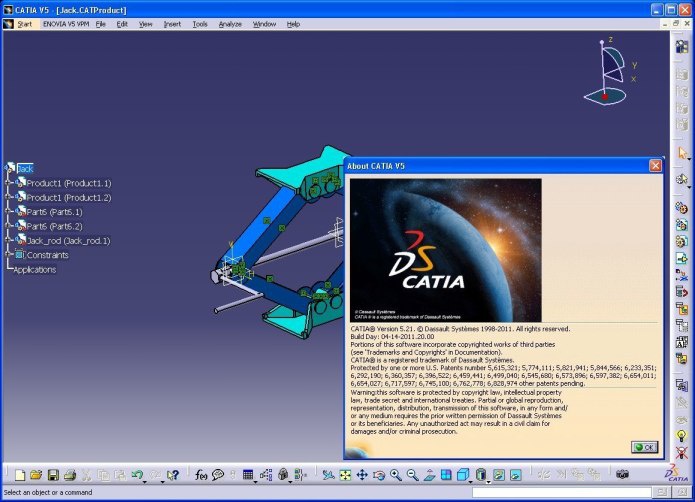Image resolution: width=695 pixels, height=502 pixels.
Task: Select the Pan arrows tool
Action: (362, 475)
